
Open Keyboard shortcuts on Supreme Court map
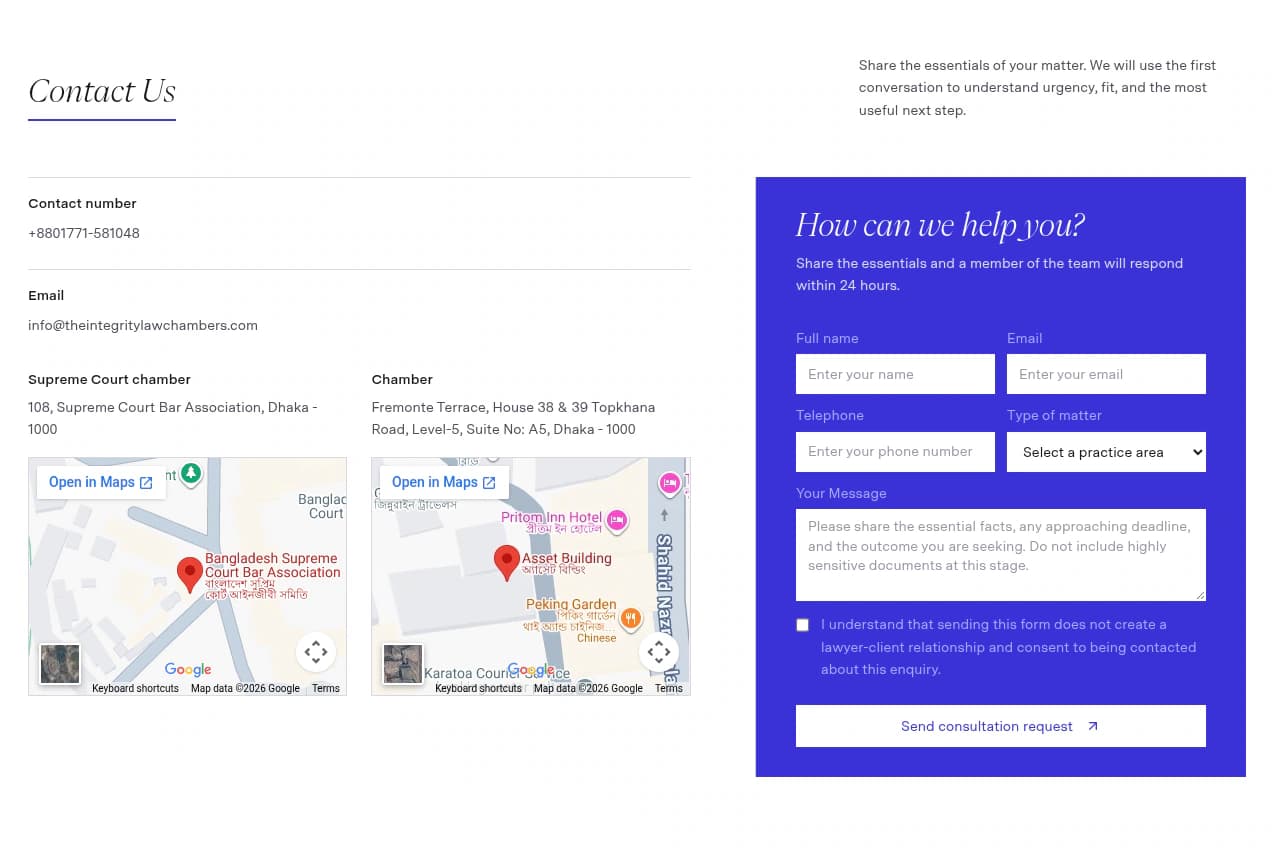click(x=135, y=688)
